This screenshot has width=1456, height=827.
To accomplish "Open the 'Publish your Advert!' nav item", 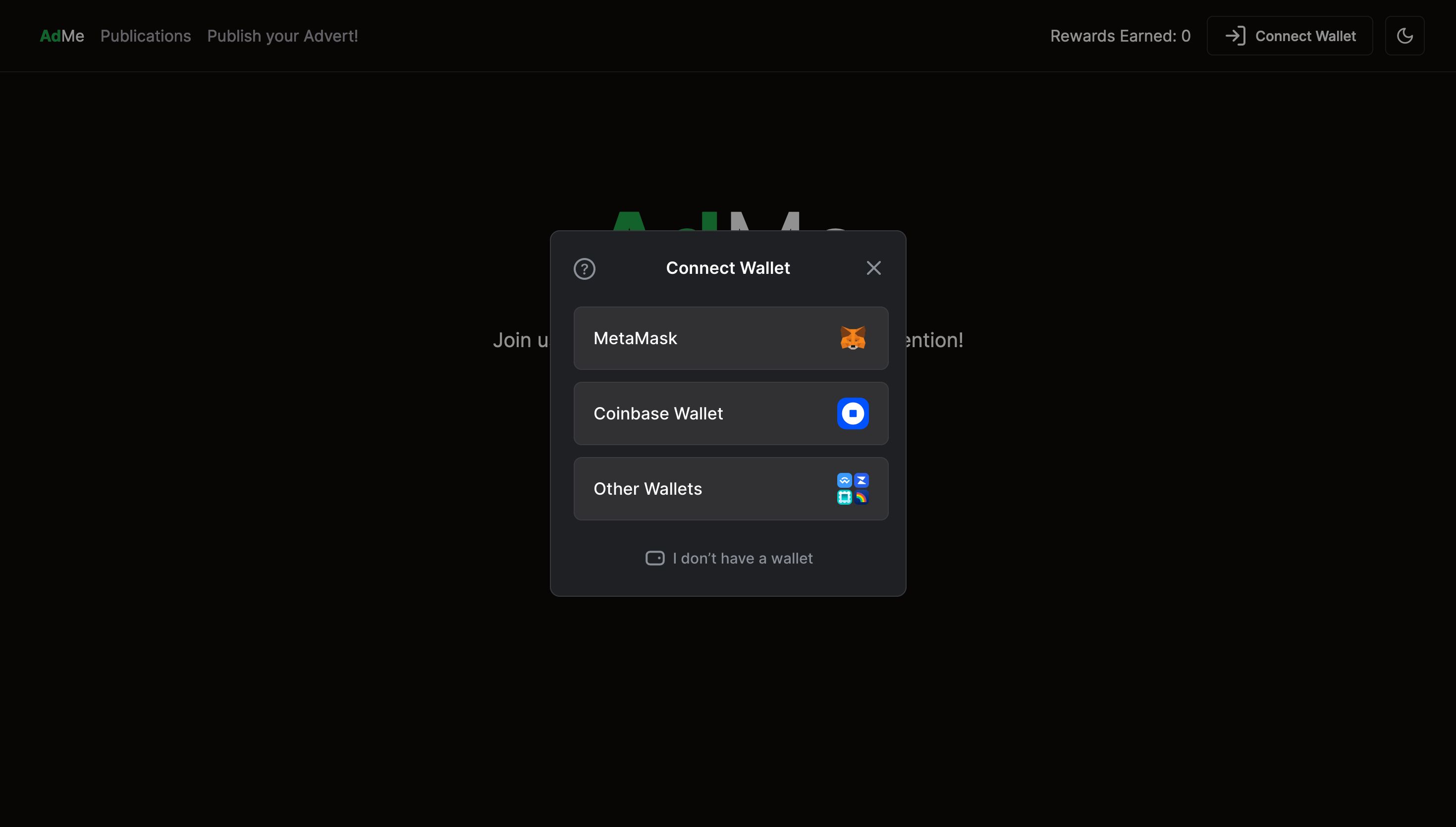I will pyautogui.click(x=282, y=36).
